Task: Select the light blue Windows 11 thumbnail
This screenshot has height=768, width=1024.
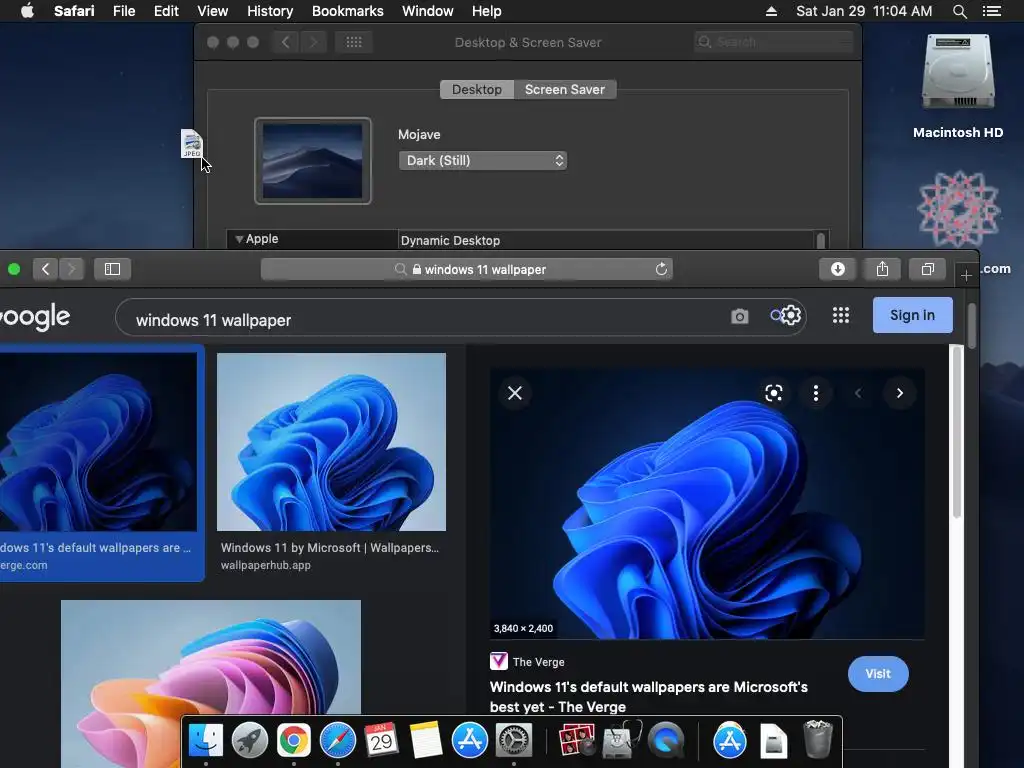Action: click(x=331, y=442)
